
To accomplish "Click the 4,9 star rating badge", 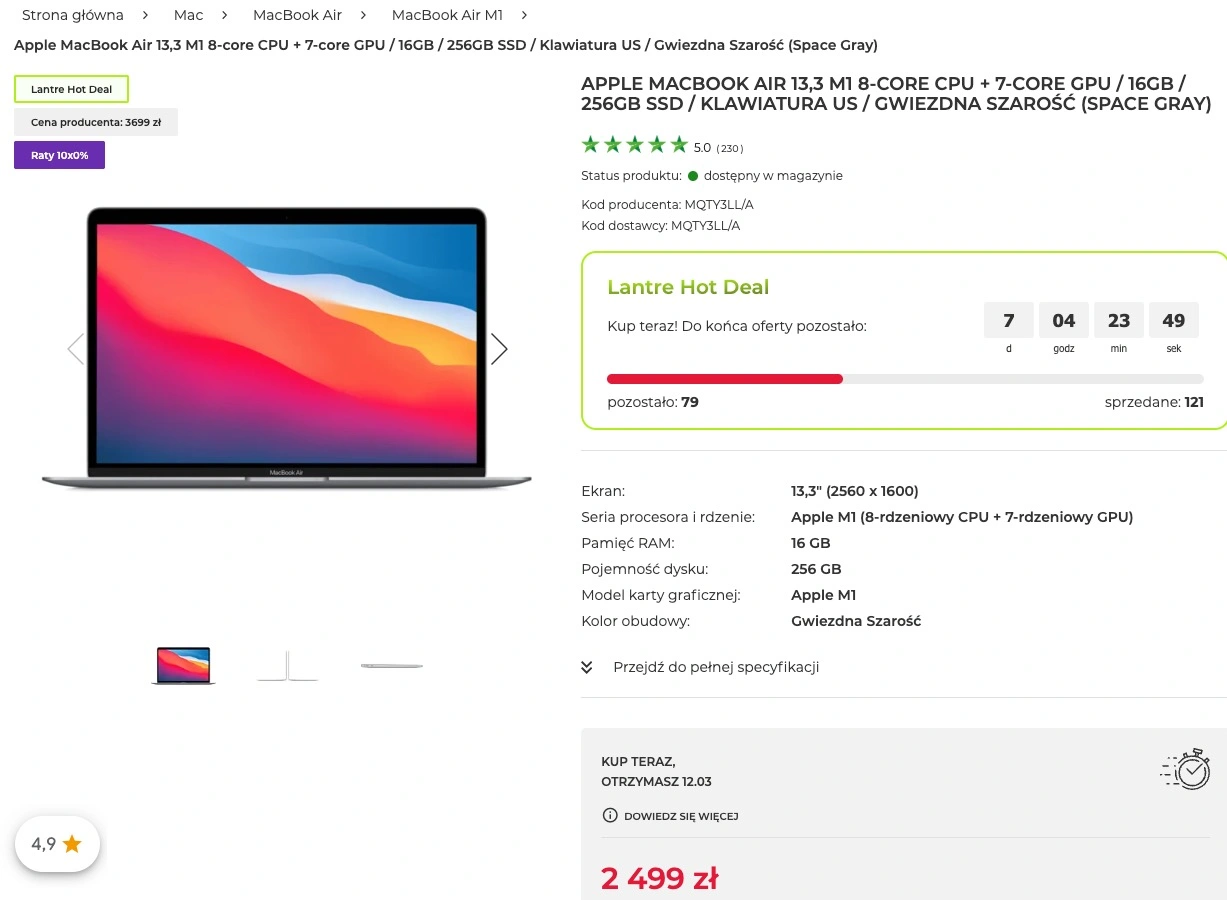I will point(57,844).
